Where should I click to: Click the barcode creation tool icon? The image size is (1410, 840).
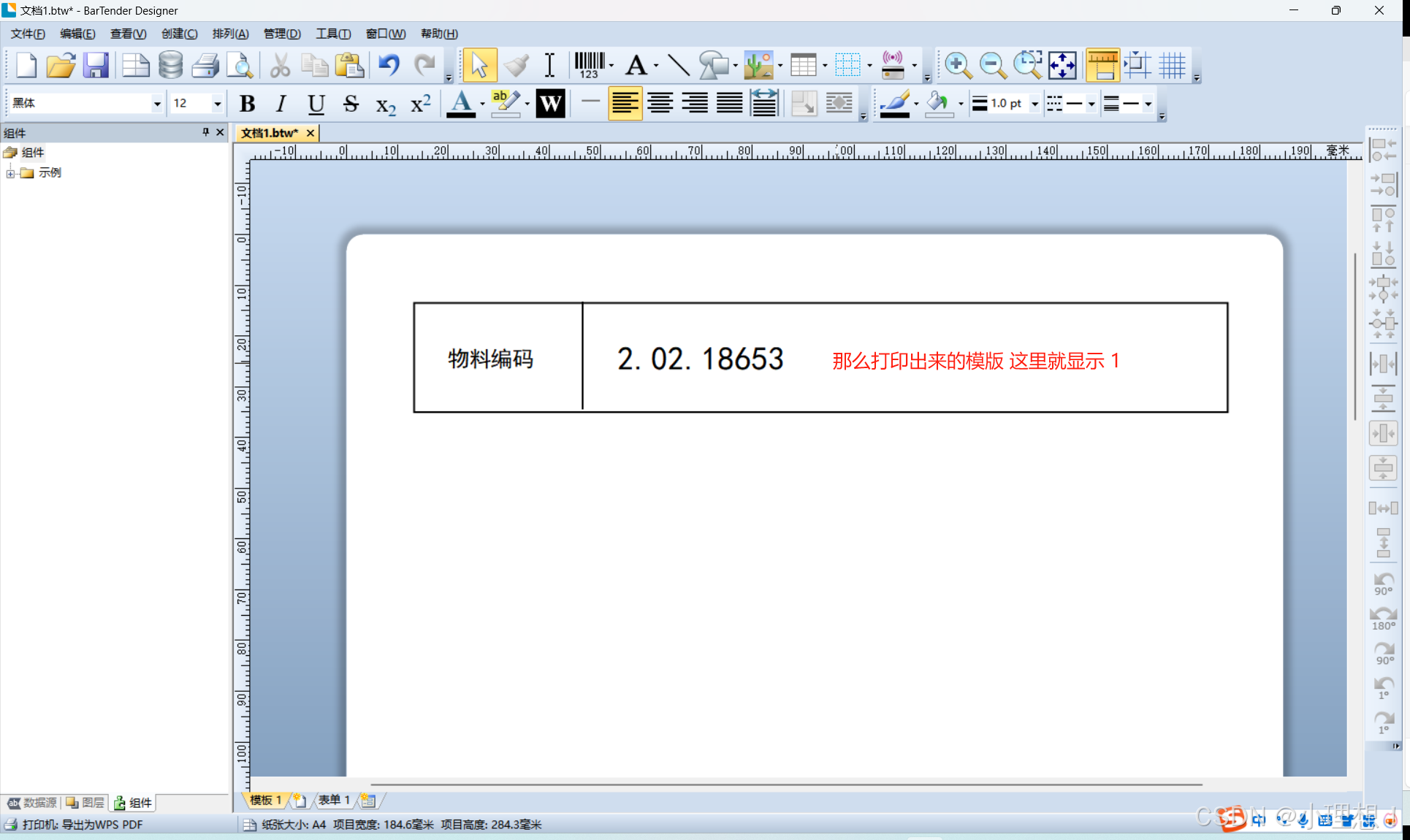point(589,65)
